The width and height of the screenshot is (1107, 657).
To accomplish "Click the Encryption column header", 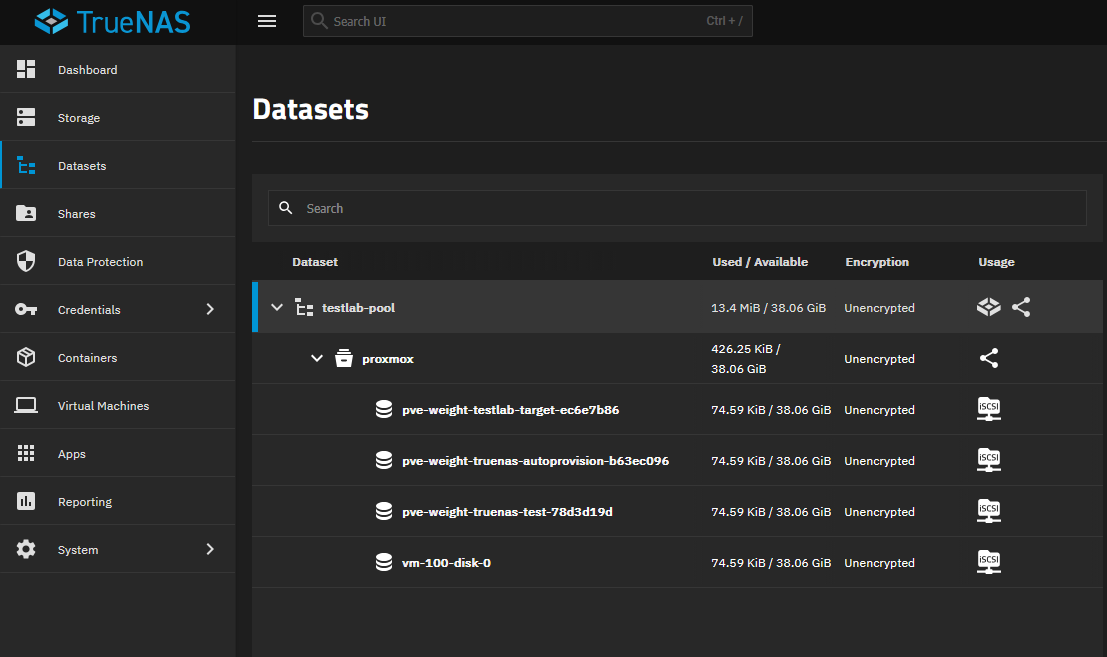I will pyautogui.click(x=877, y=262).
